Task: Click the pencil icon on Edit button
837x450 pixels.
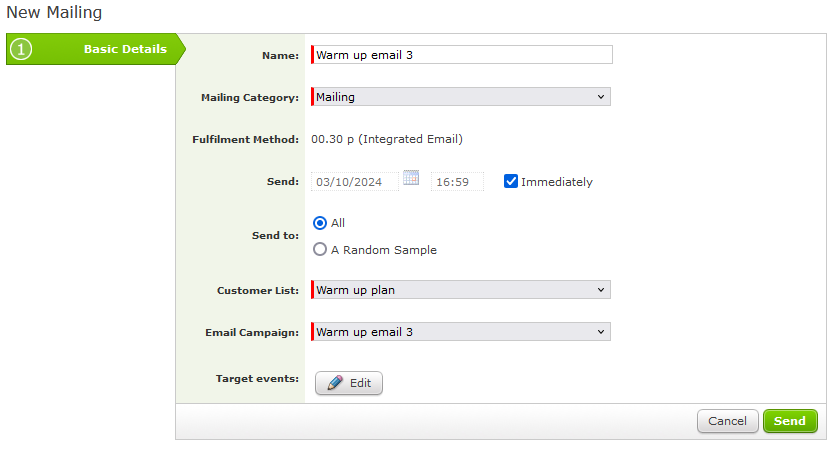Action: [x=334, y=383]
